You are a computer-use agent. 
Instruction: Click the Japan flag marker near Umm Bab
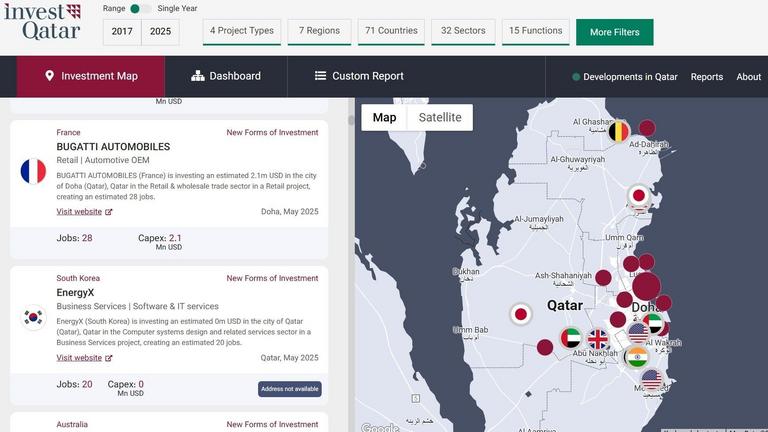pos(520,314)
